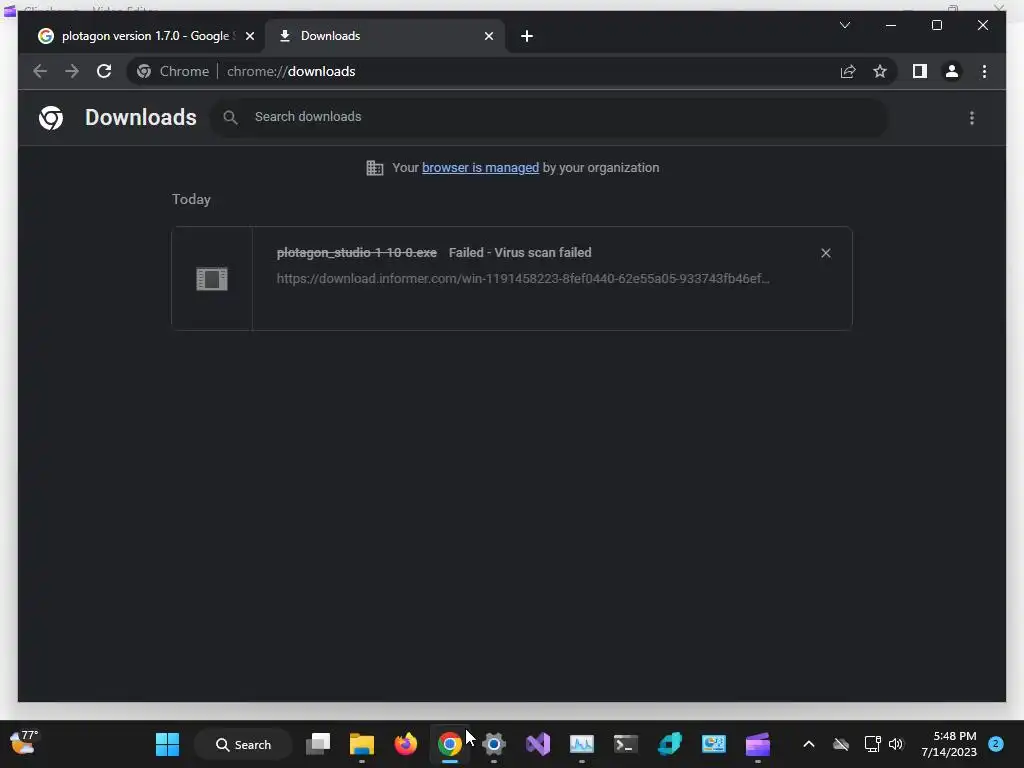The image size is (1024, 768).
Task: Reload the downloads page
Action: click(x=104, y=71)
